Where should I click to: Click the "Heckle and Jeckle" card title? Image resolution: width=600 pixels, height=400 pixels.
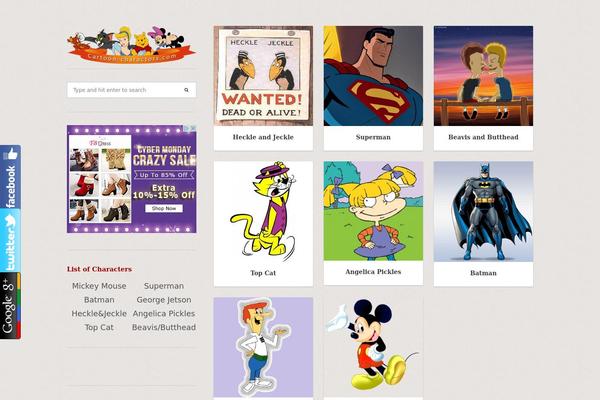pos(263,137)
